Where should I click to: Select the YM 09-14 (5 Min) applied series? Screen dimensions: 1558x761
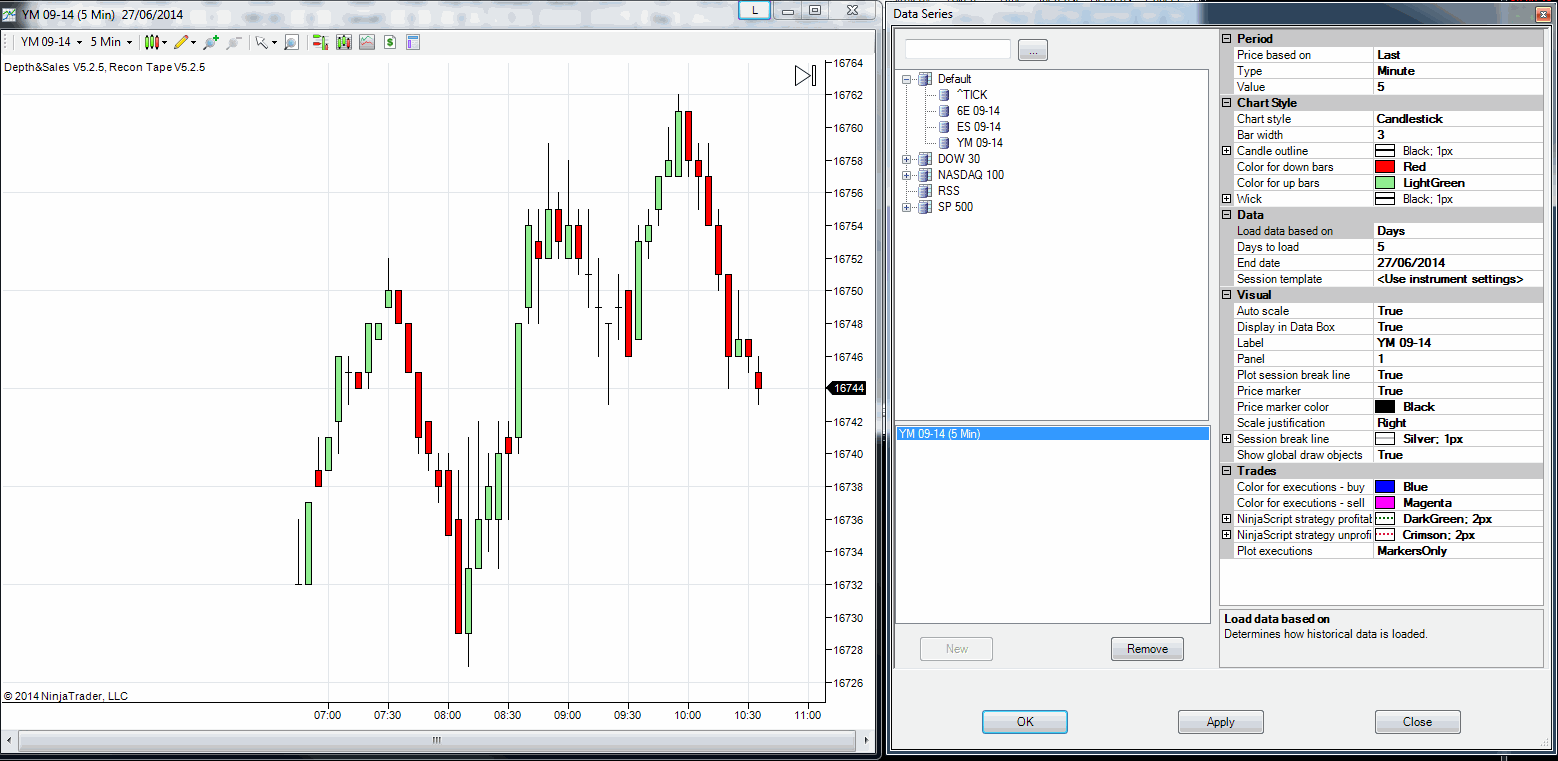point(1052,434)
